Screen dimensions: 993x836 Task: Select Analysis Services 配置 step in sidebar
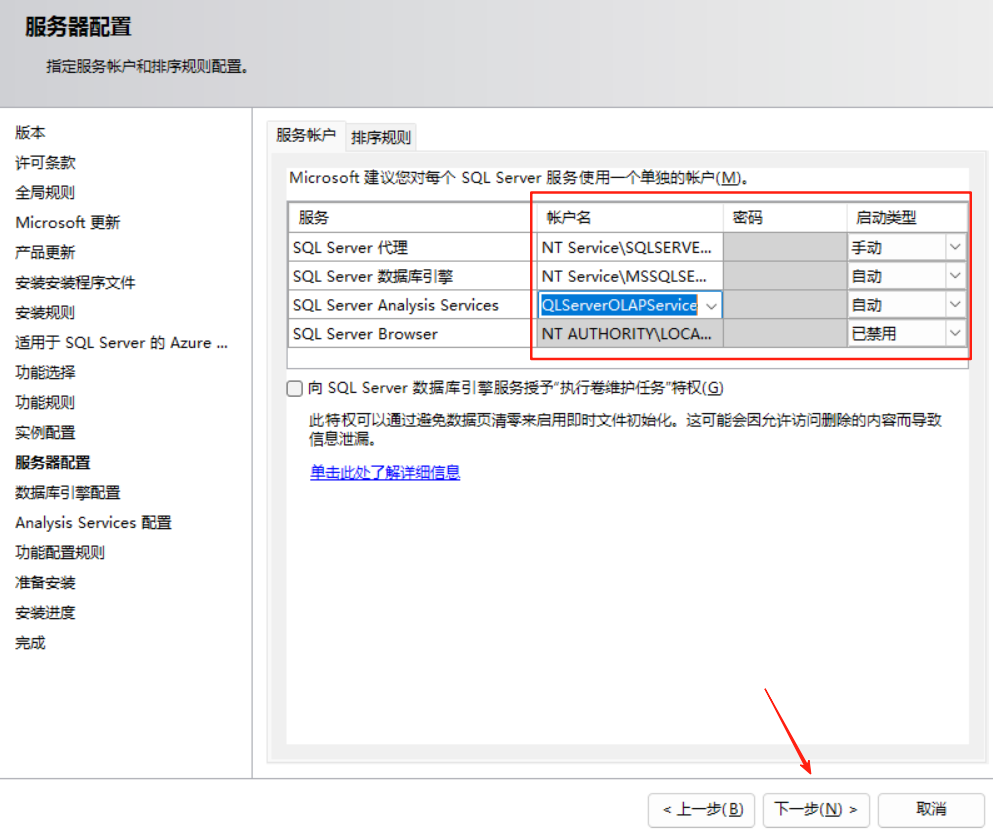tap(94, 522)
